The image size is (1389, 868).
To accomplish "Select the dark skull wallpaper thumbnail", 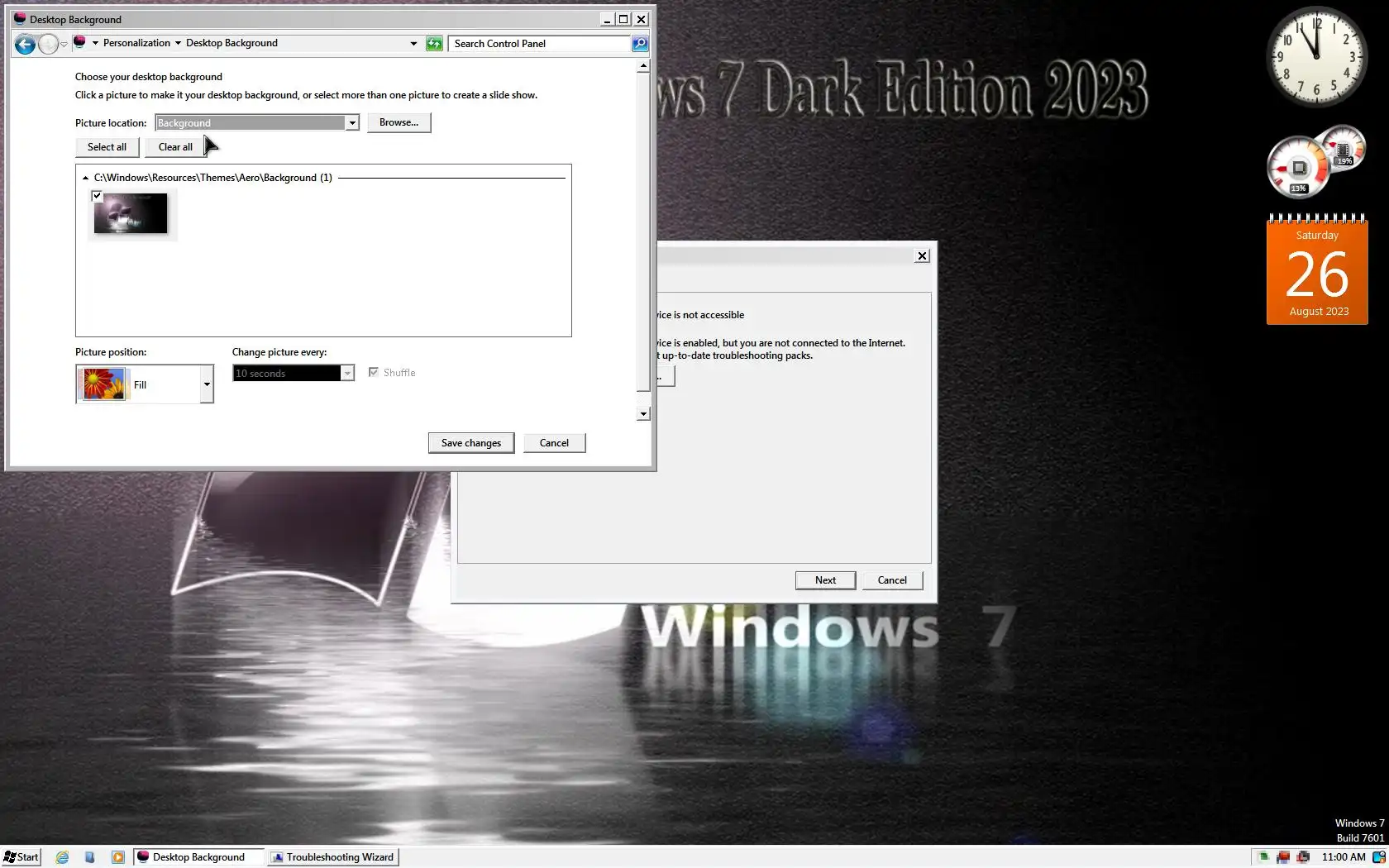I will pyautogui.click(x=131, y=213).
